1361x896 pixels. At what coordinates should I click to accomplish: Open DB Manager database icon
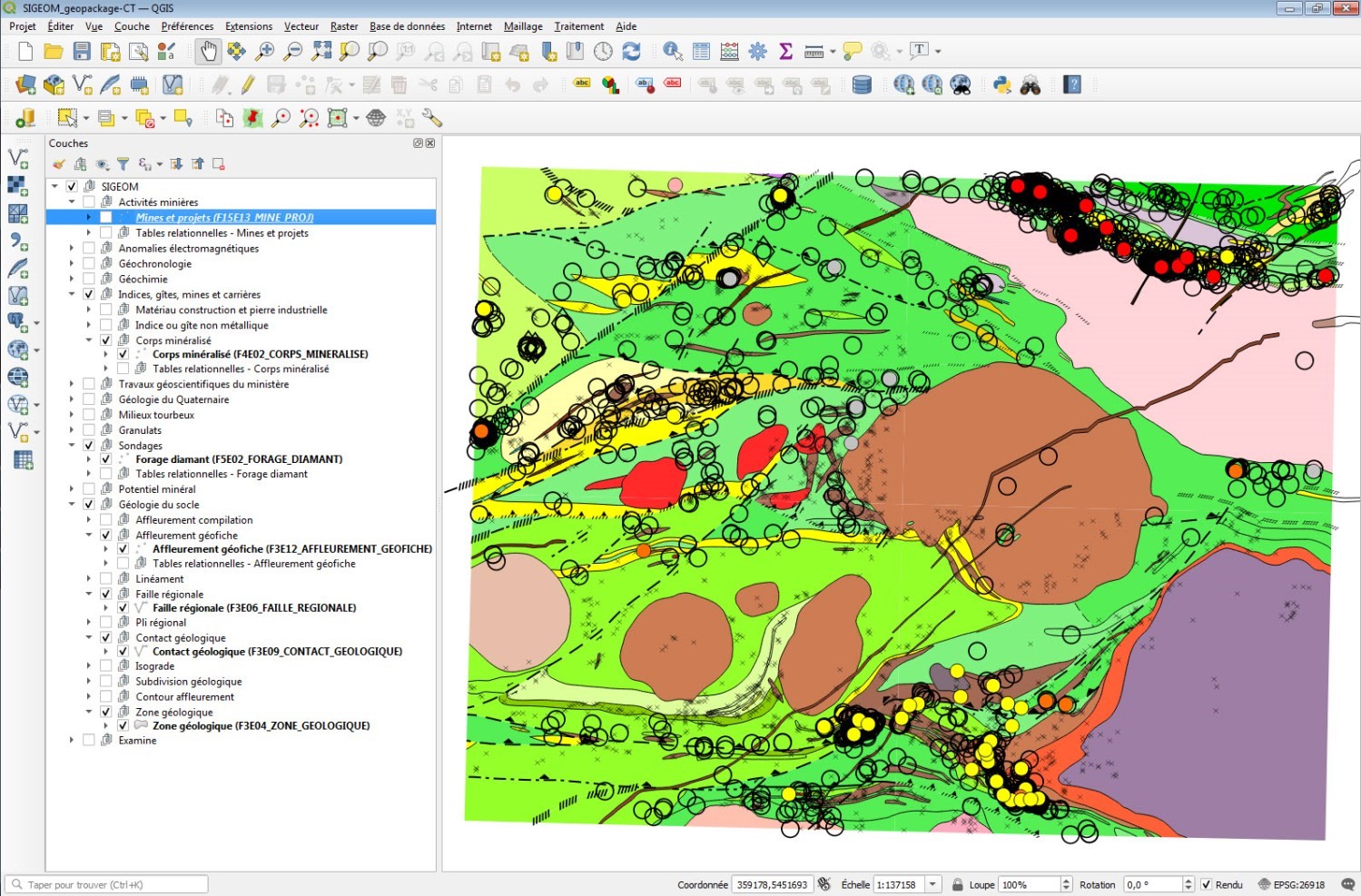(x=862, y=85)
